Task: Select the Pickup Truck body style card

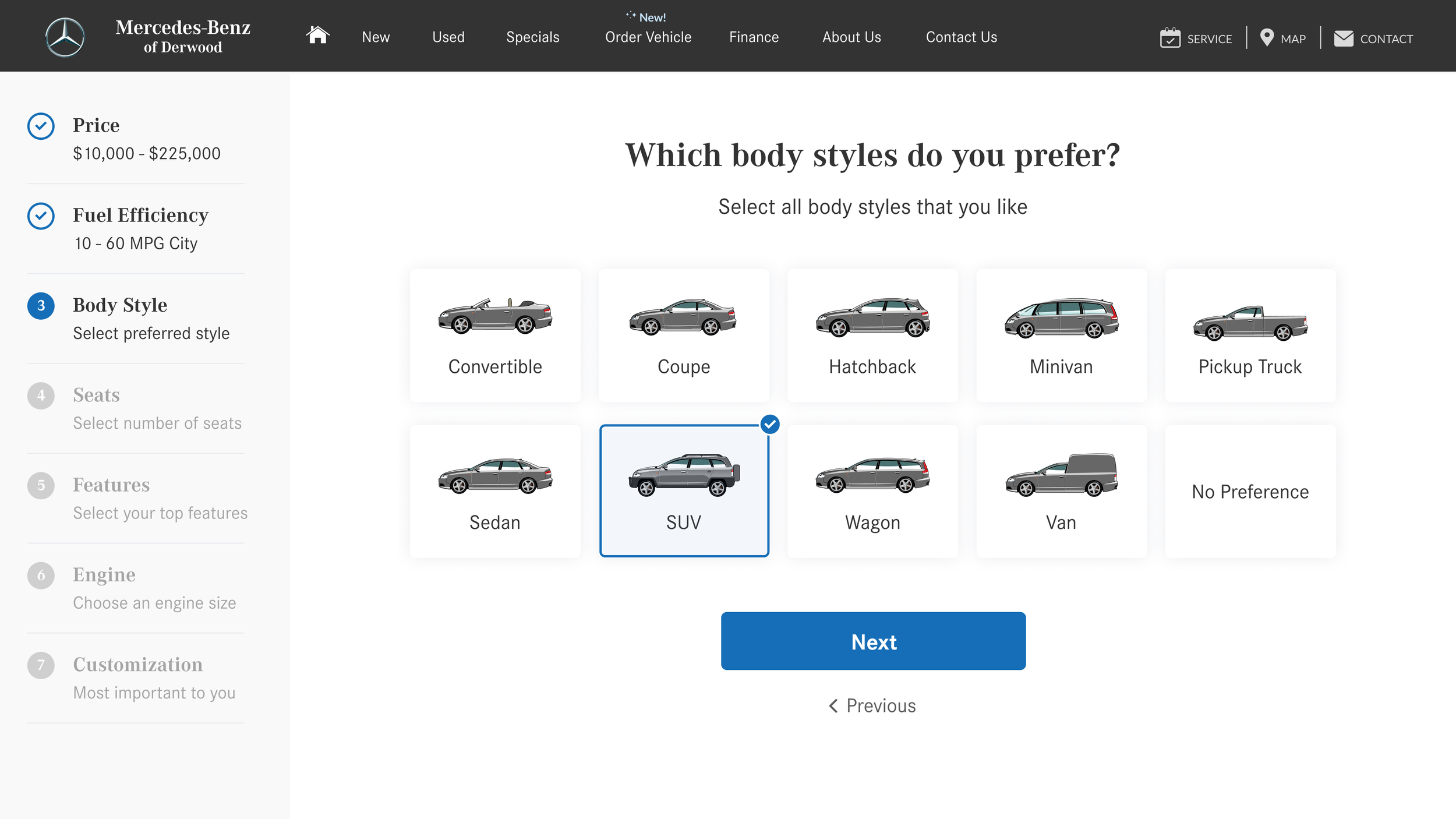Action: point(1250,336)
